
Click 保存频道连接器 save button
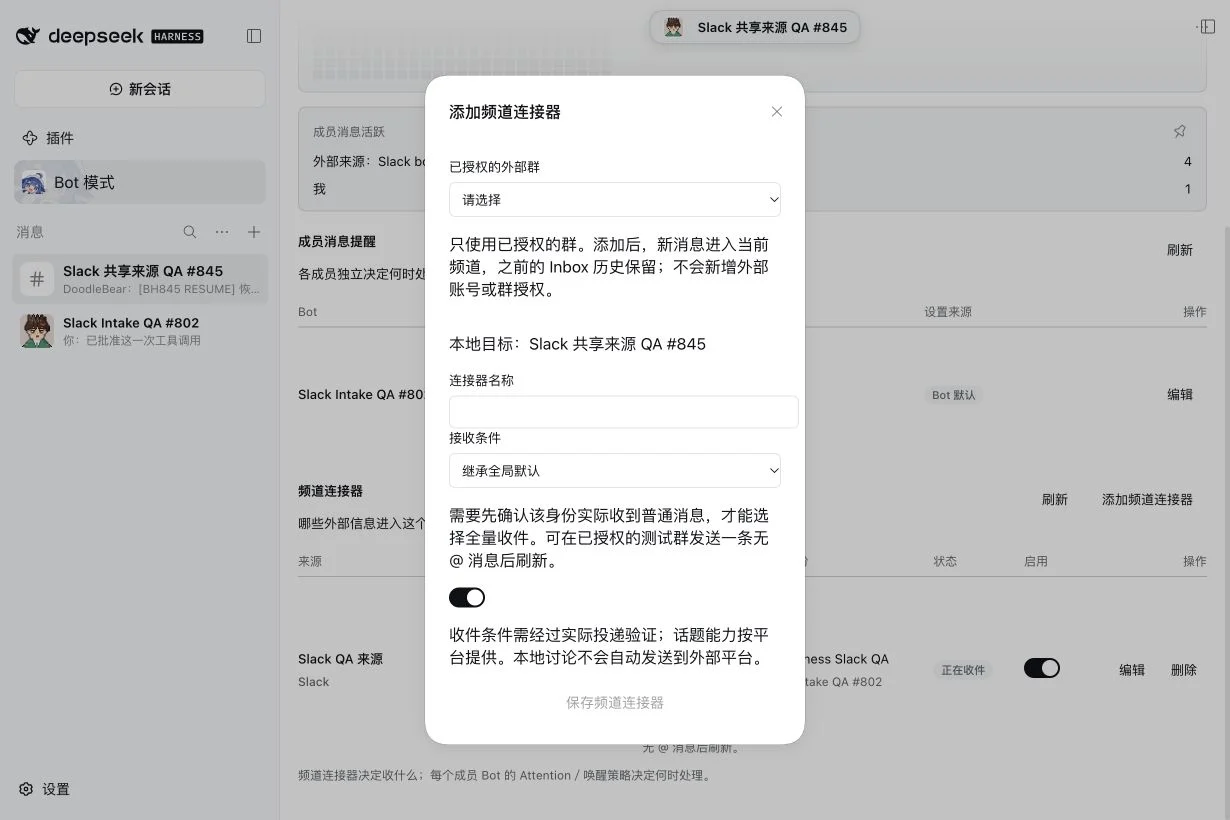pos(615,703)
